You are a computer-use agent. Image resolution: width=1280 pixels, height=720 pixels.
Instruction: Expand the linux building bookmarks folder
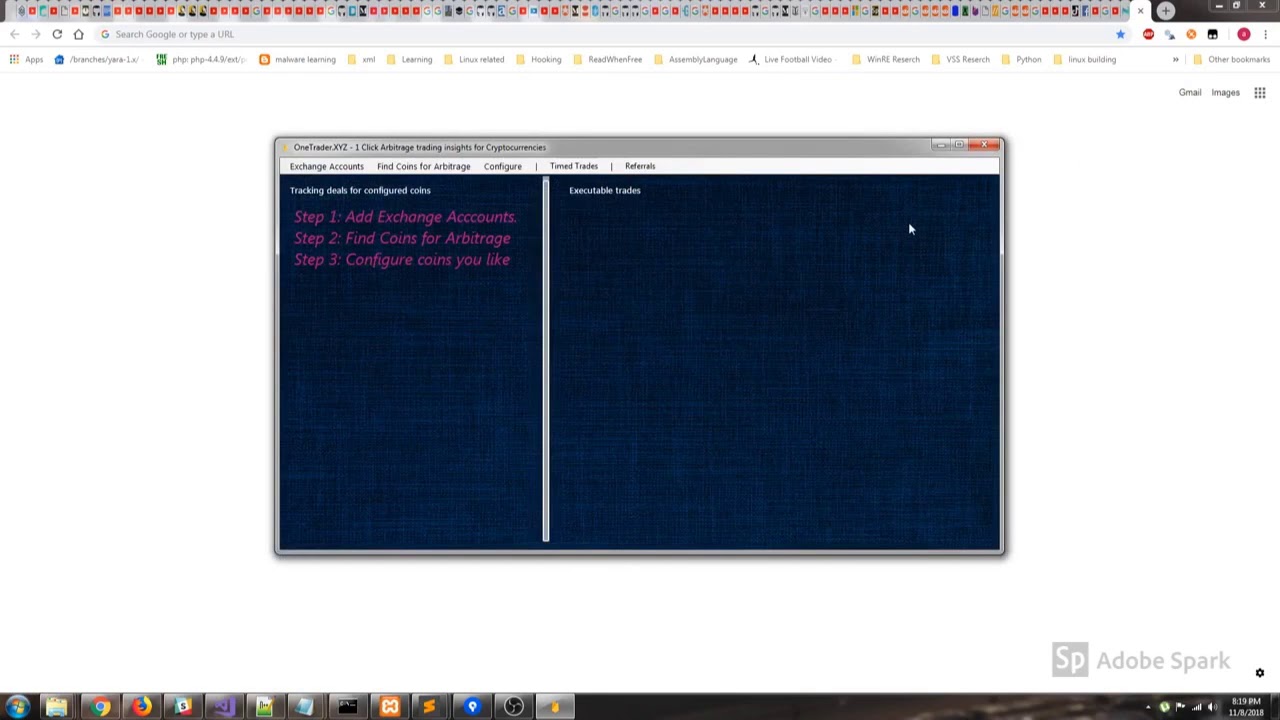pyautogui.click(x=1084, y=59)
